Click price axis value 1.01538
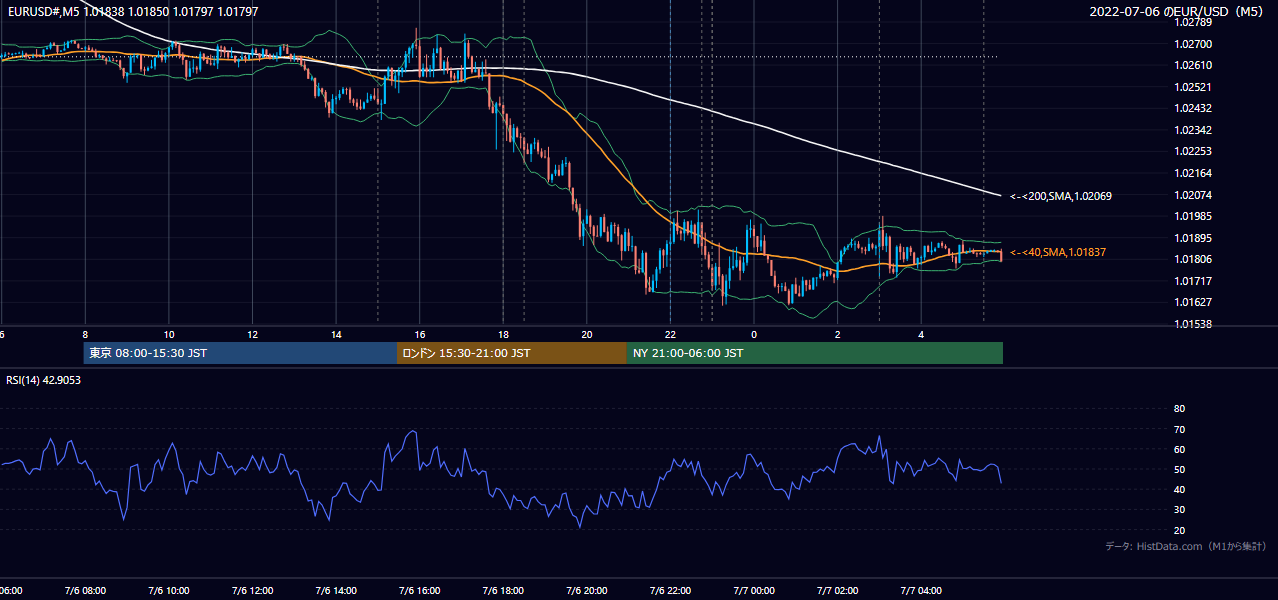 click(x=1193, y=324)
